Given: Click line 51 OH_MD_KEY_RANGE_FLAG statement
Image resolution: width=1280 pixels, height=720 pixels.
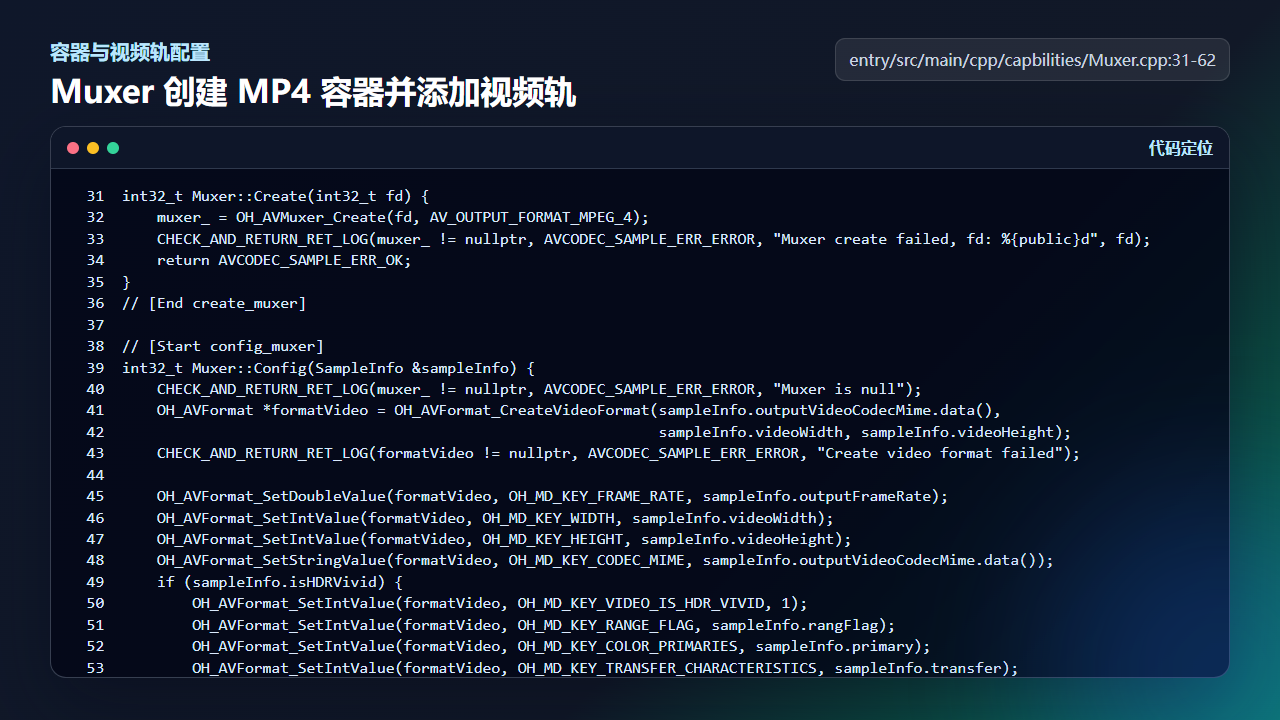Looking at the screenshot, I should 544,625.
